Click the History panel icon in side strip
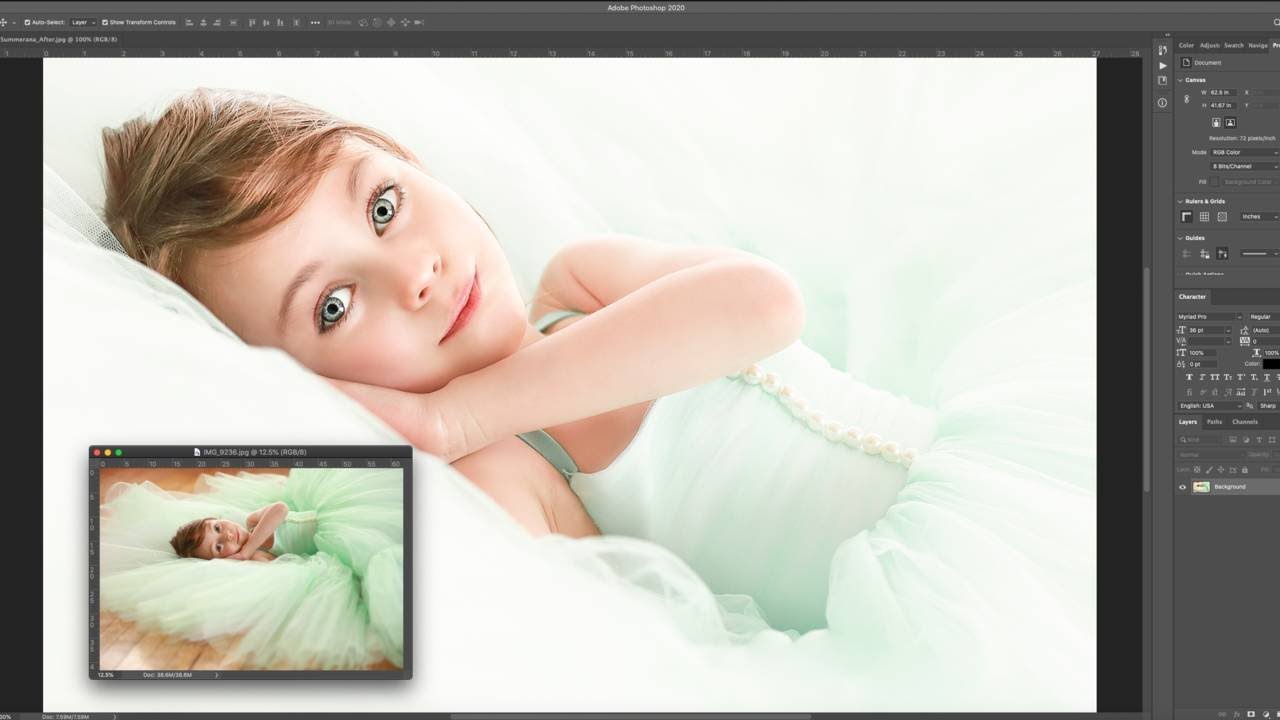This screenshot has height=720, width=1280. point(1163,50)
